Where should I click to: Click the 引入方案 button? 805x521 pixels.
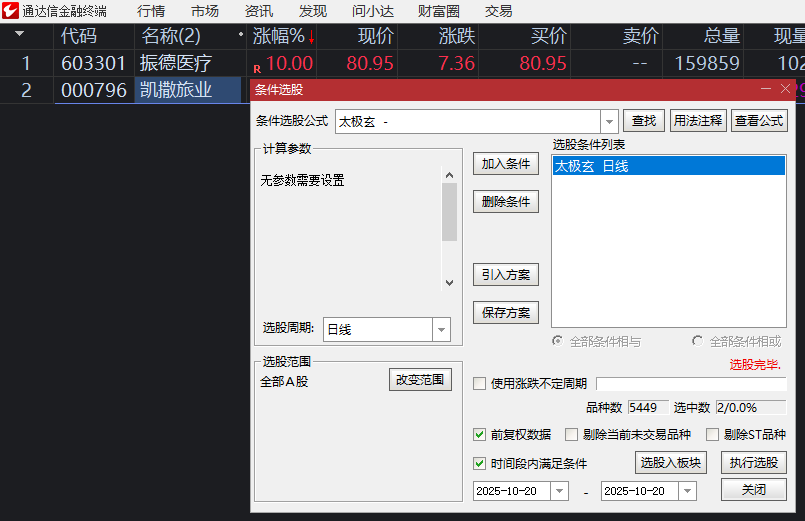pyautogui.click(x=506, y=275)
